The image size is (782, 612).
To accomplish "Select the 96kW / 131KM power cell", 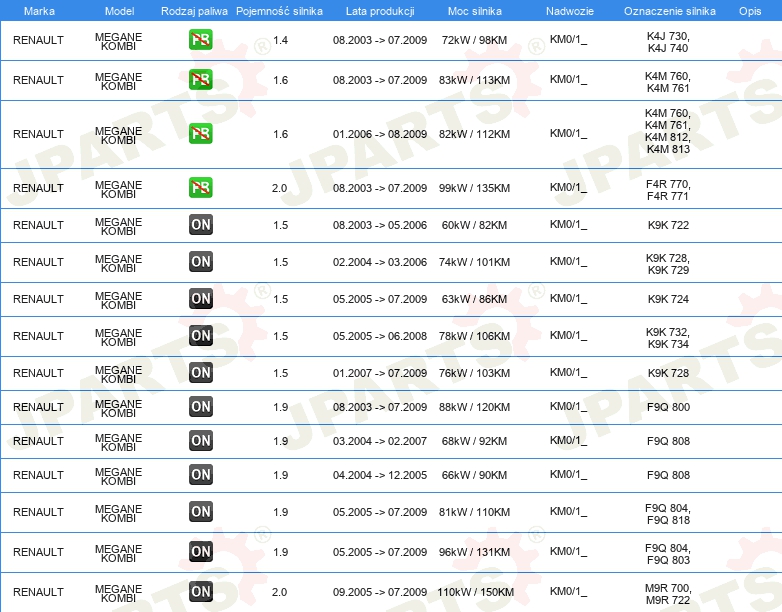I will pos(474,552).
